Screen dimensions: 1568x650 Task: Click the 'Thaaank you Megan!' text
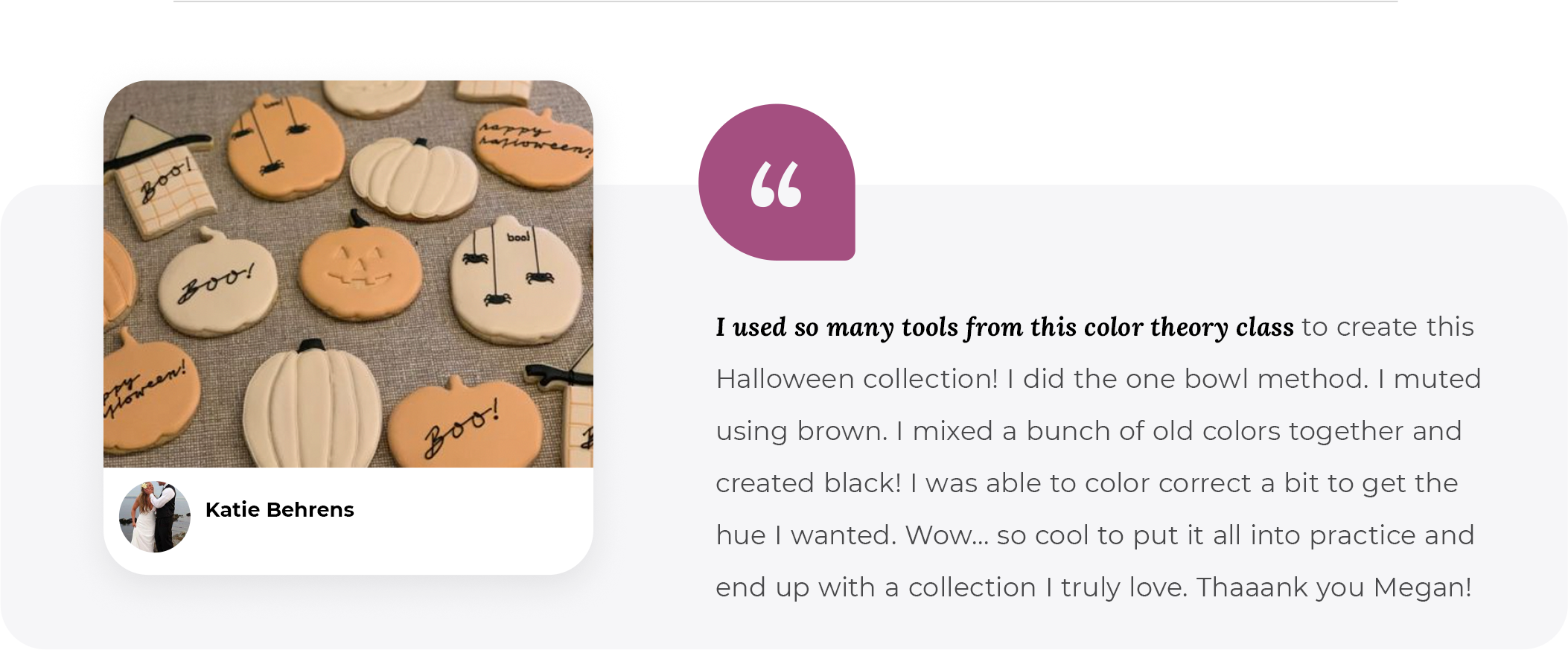click(1333, 587)
